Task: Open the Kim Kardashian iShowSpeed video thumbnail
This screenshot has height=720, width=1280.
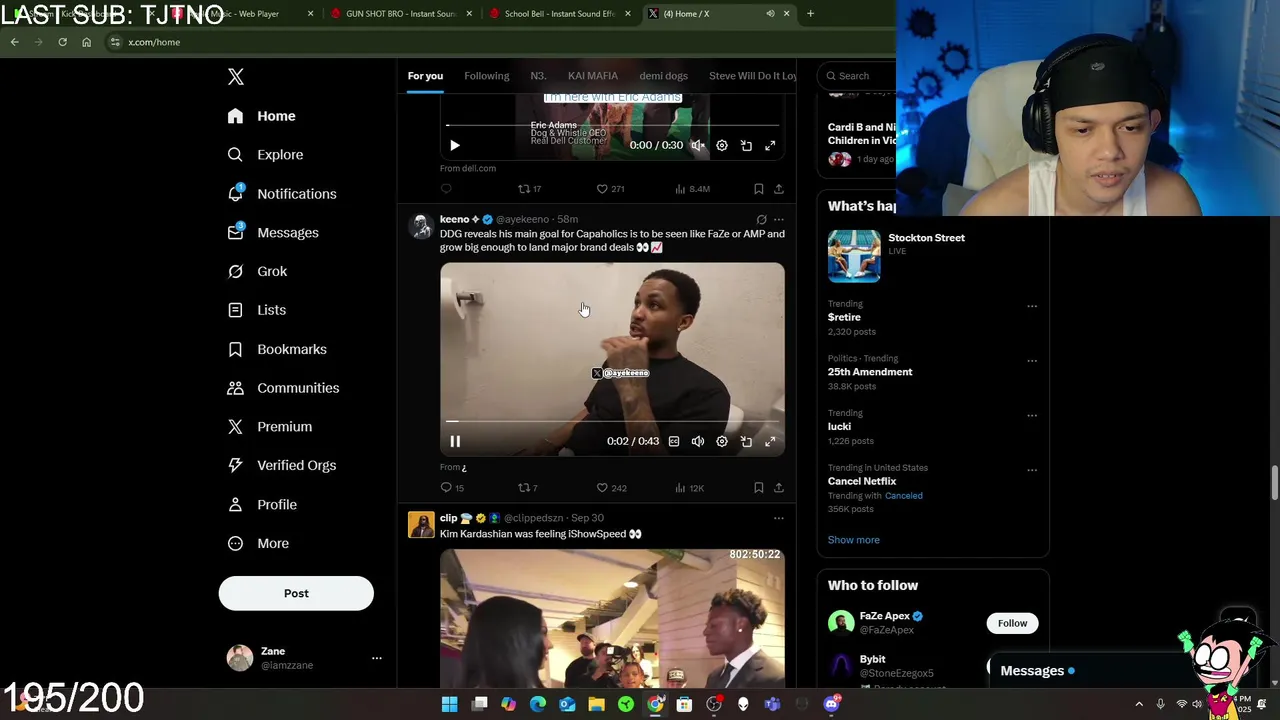Action: click(x=612, y=618)
